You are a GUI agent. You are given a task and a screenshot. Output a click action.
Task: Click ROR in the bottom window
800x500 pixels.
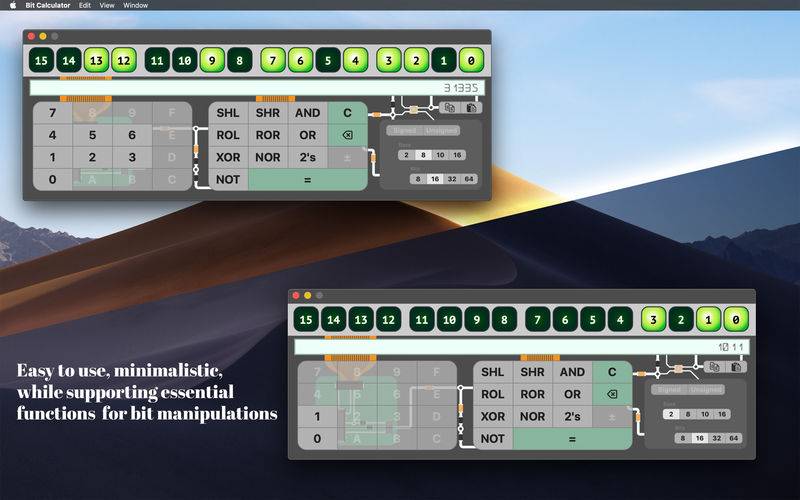(533, 394)
